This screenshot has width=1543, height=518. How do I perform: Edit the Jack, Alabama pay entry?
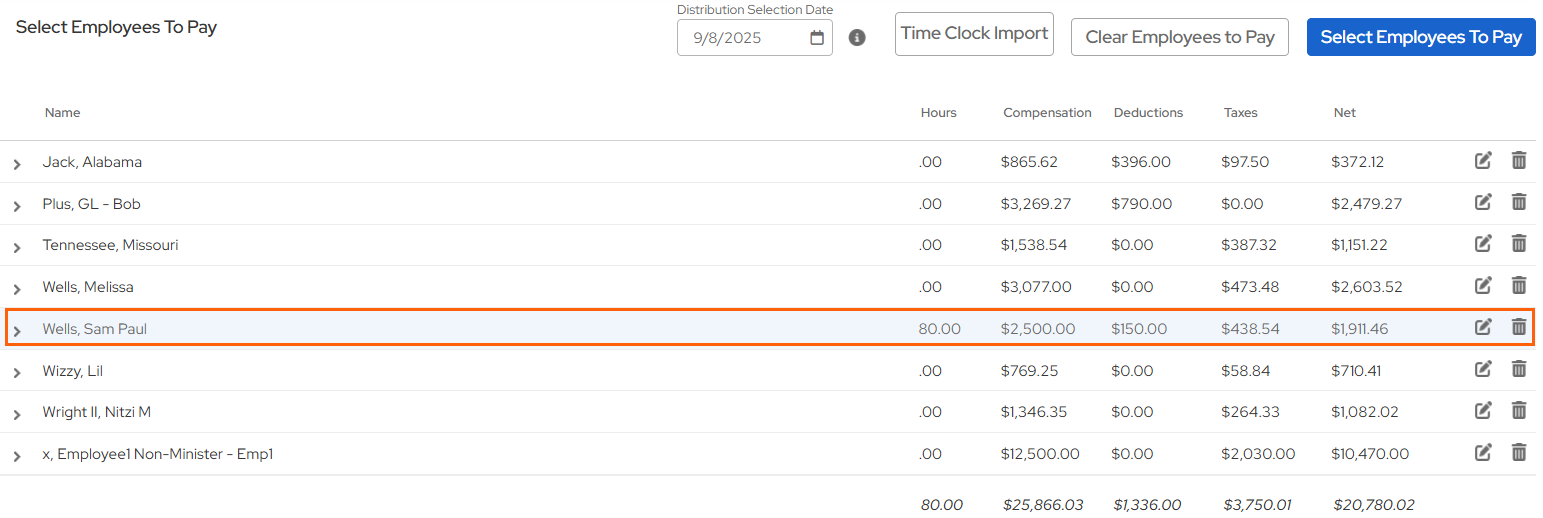1483,161
